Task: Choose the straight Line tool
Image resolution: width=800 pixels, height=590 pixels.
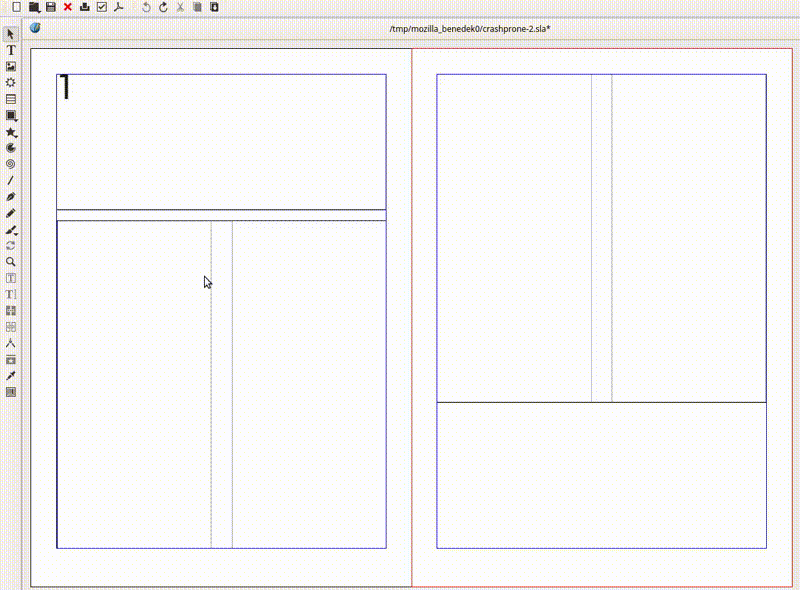Action: [x=11, y=180]
